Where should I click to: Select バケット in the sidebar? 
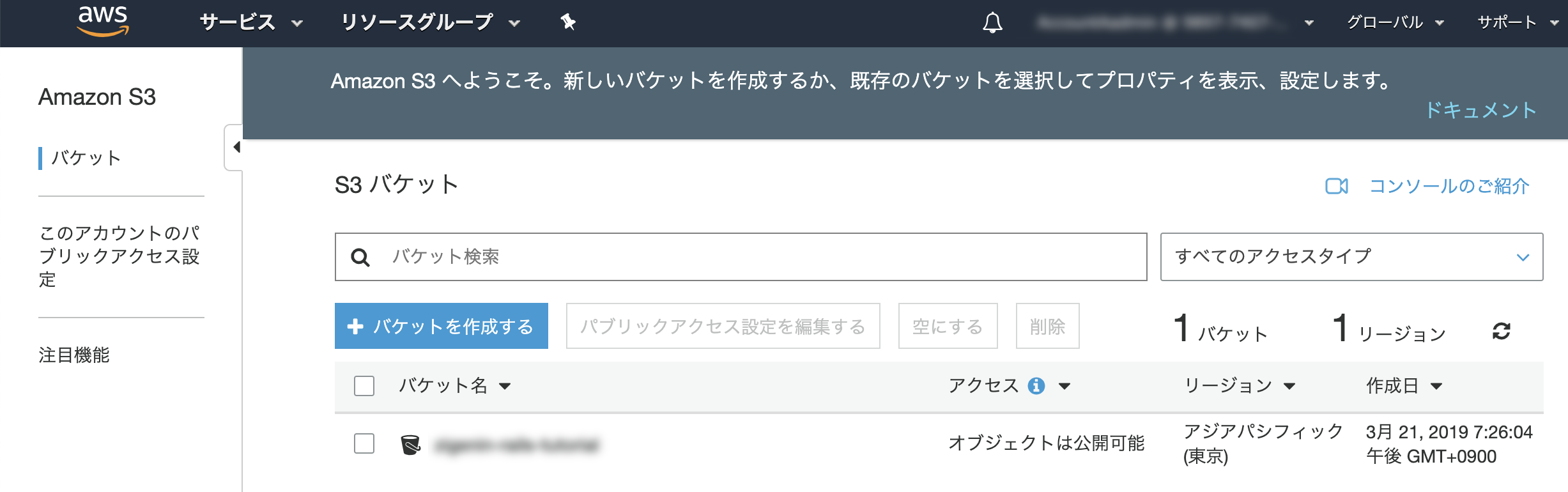86,158
